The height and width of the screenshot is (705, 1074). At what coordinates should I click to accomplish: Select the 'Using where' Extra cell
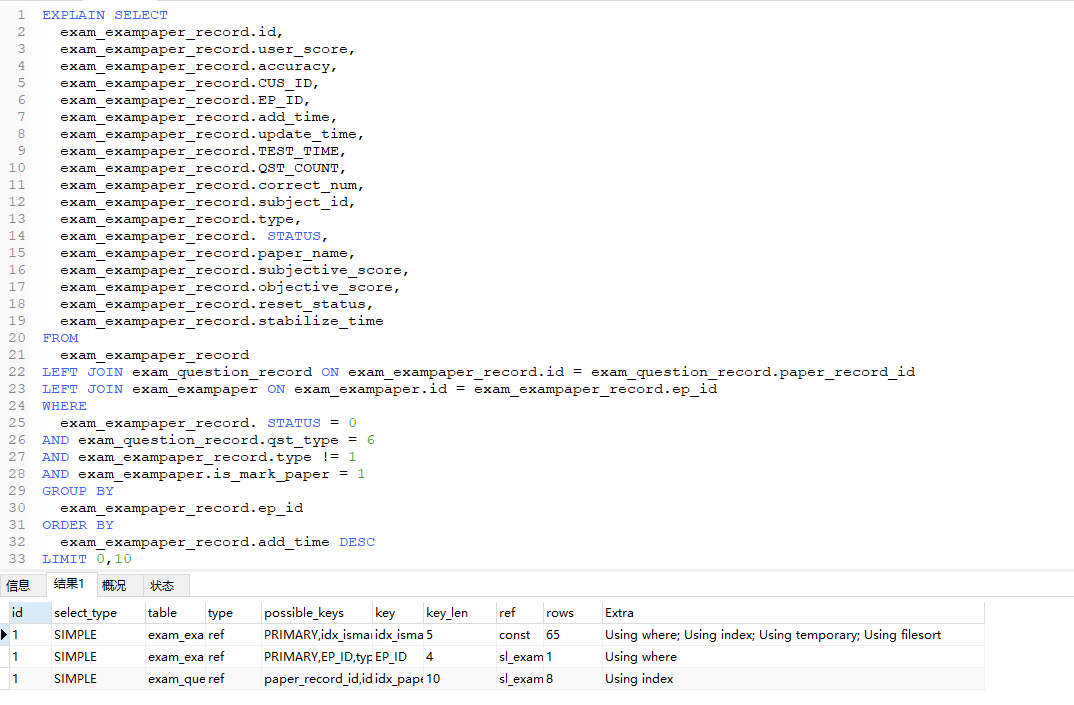click(x=793, y=656)
